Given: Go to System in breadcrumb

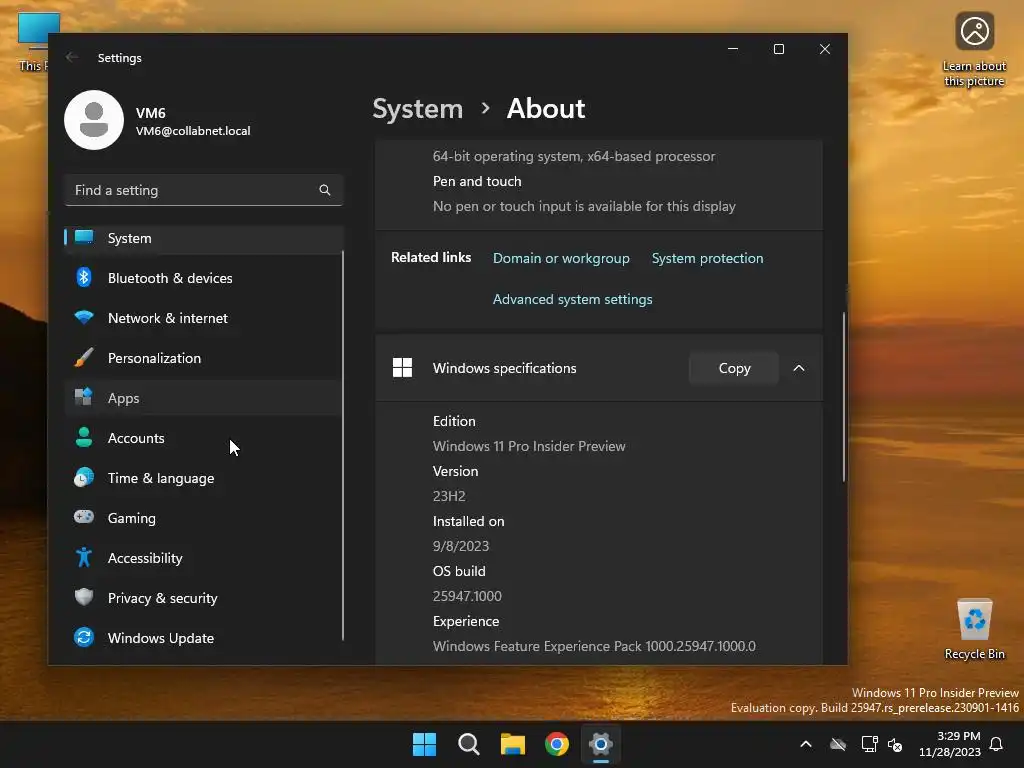Looking at the screenshot, I should (417, 108).
